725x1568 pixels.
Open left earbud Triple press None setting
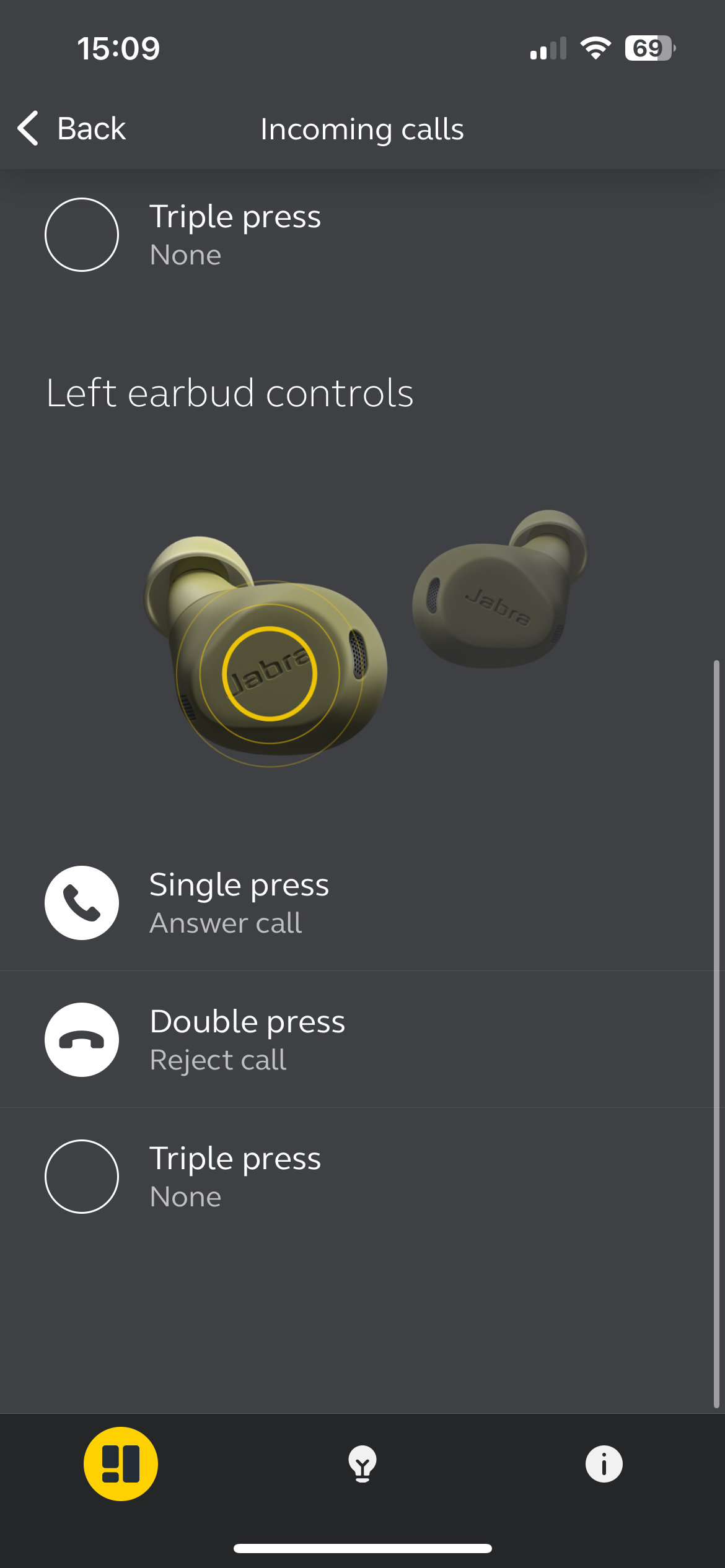tap(362, 1177)
